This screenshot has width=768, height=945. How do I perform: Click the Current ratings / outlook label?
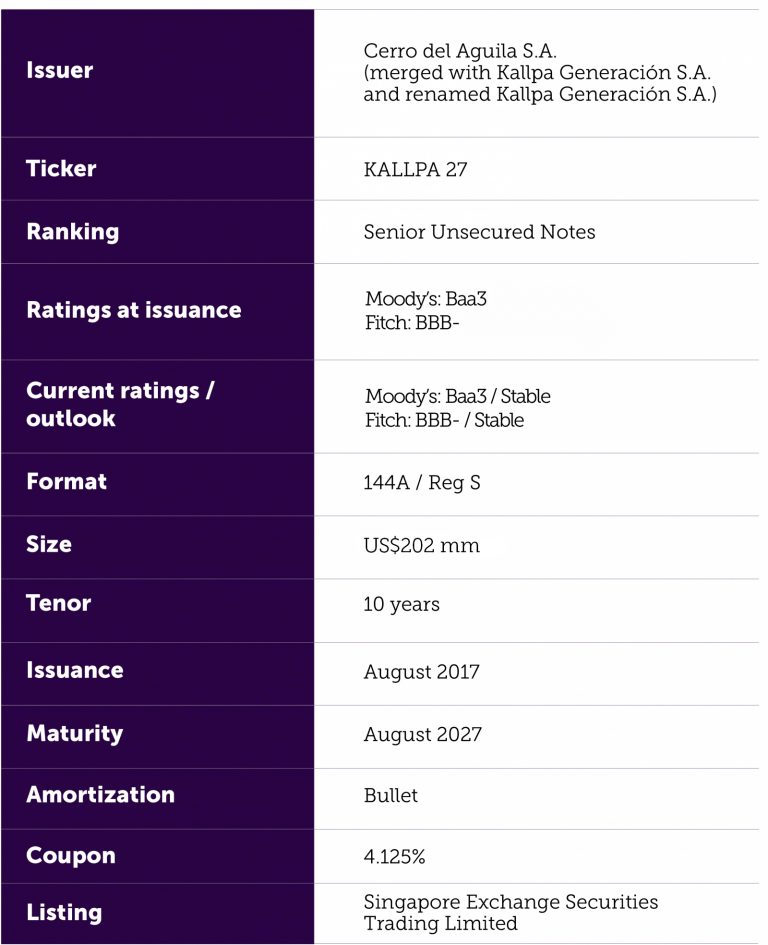pyautogui.click(x=120, y=404)
